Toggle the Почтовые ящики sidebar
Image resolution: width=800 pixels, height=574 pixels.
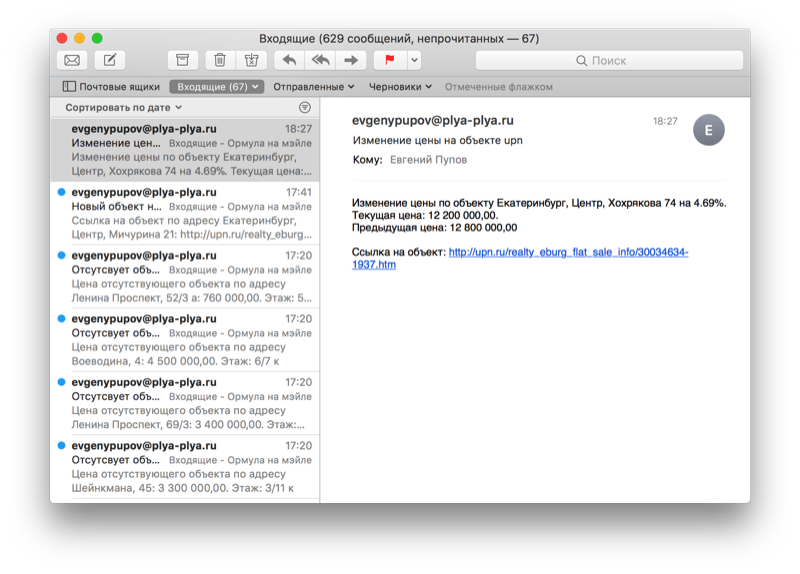[x=110, y=87]
